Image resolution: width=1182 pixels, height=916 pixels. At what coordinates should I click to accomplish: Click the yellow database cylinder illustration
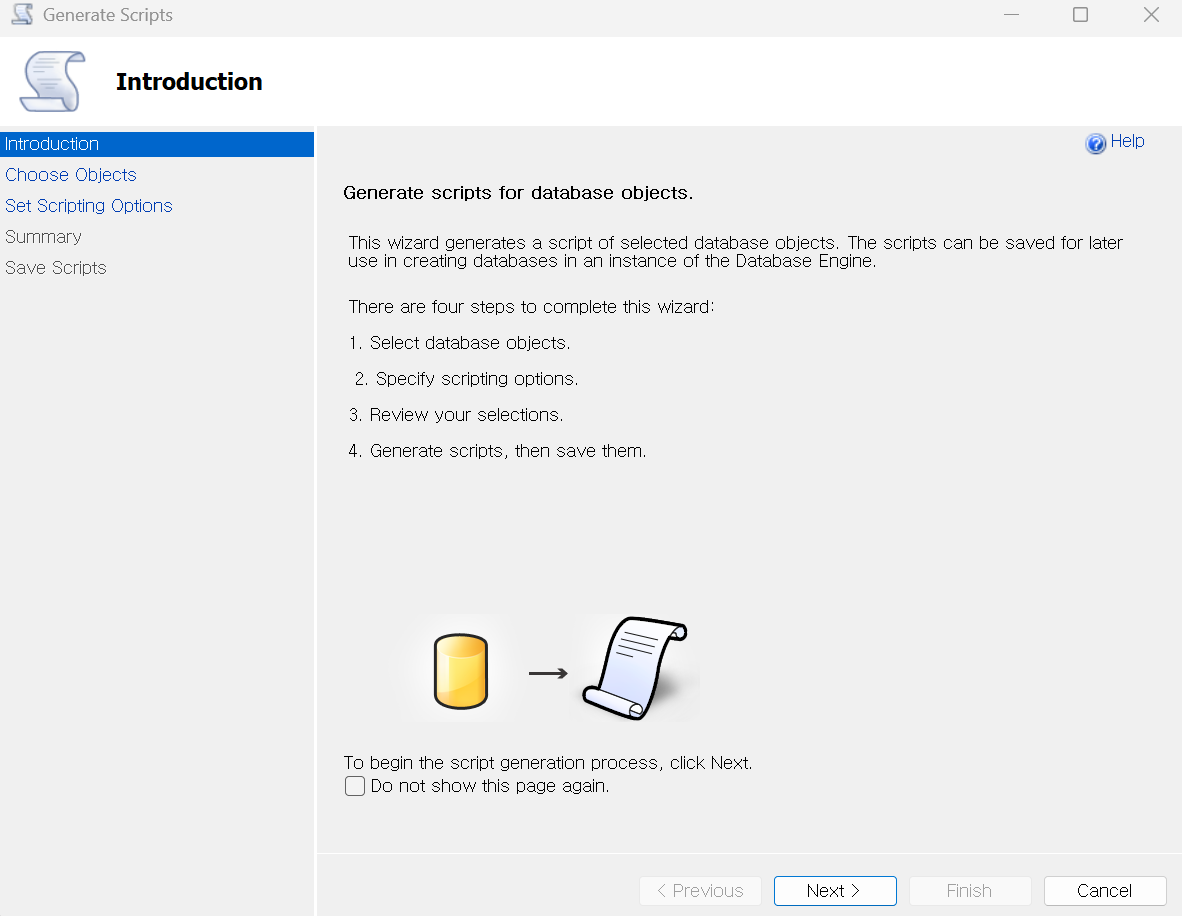(461, 671)
